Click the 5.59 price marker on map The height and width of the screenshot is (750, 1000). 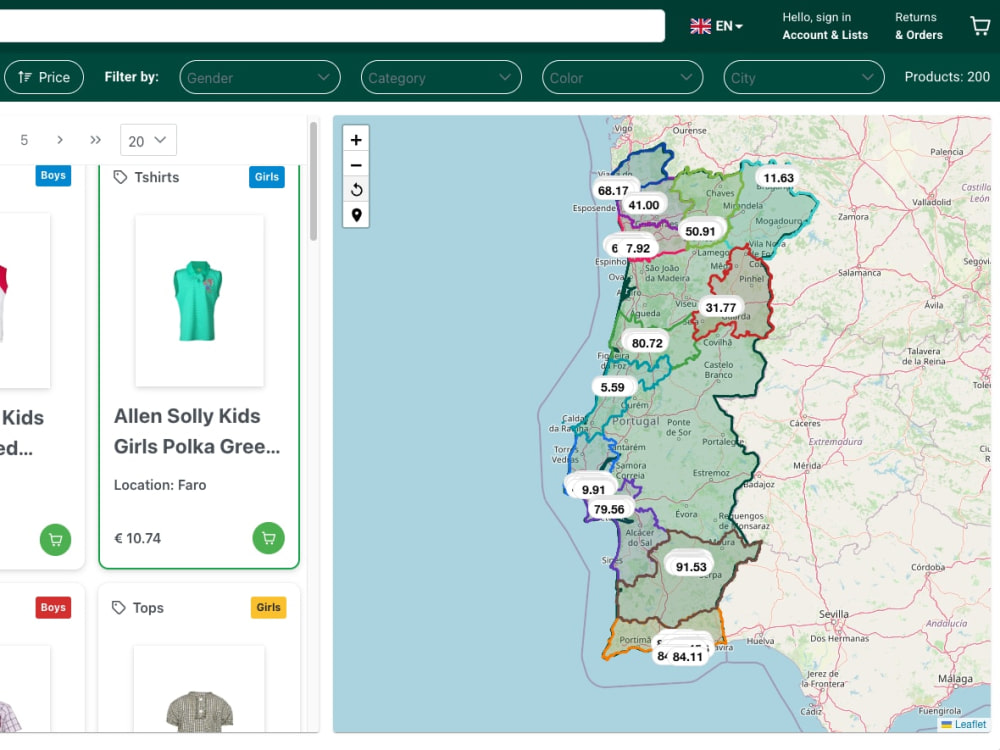612,387
